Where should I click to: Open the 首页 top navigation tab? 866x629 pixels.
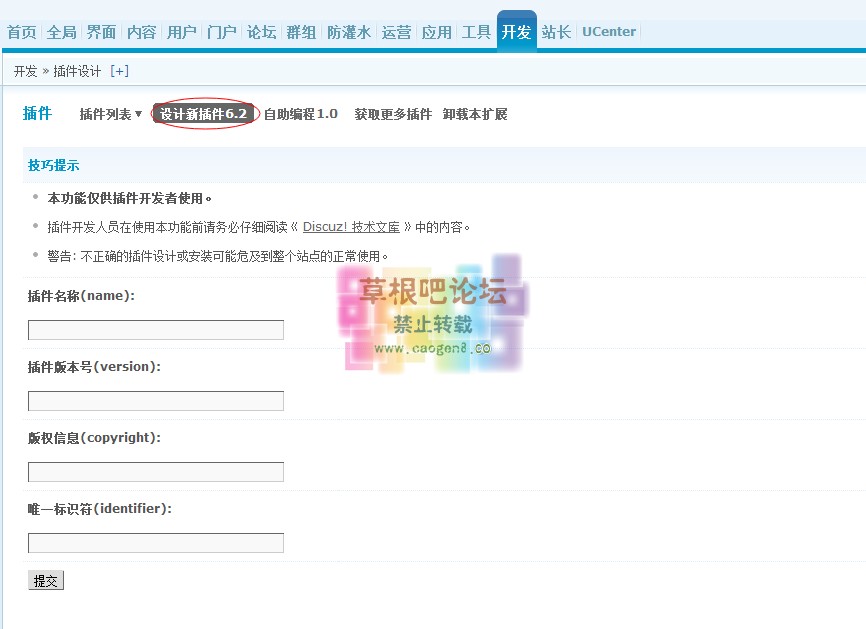pyautogui.click(x=21, y=32)
